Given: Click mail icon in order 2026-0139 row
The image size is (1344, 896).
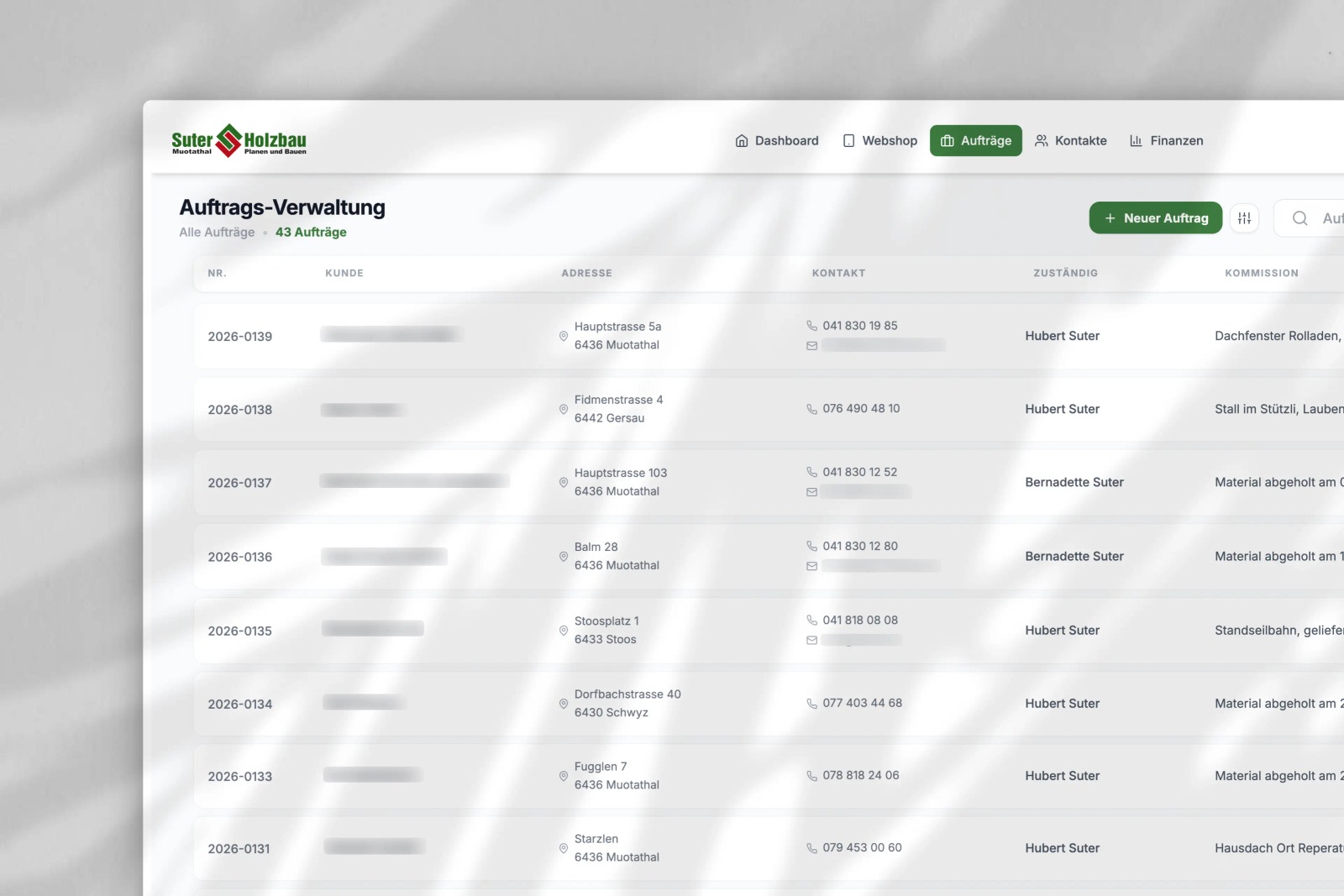Looking at the screenshot, I should pyautogui.click(x=811, y=346).
